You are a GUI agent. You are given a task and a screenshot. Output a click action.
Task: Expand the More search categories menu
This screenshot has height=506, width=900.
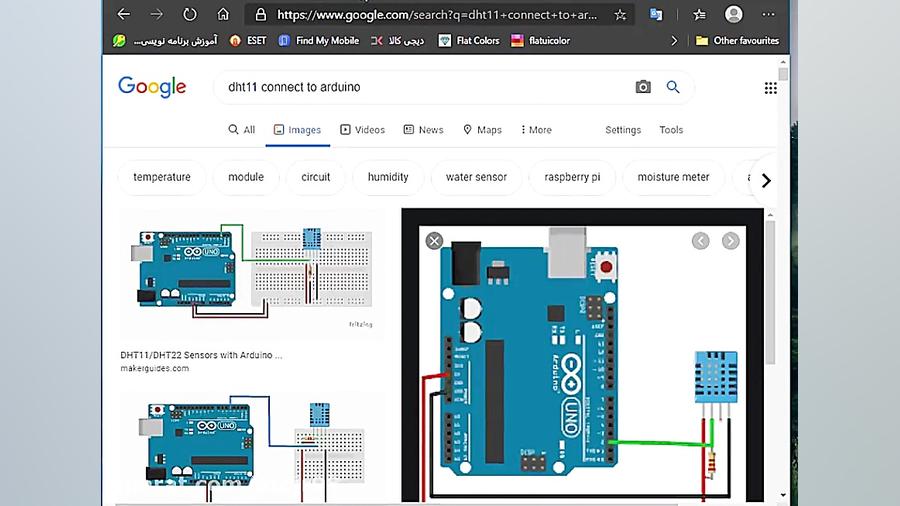coord(534,130)
